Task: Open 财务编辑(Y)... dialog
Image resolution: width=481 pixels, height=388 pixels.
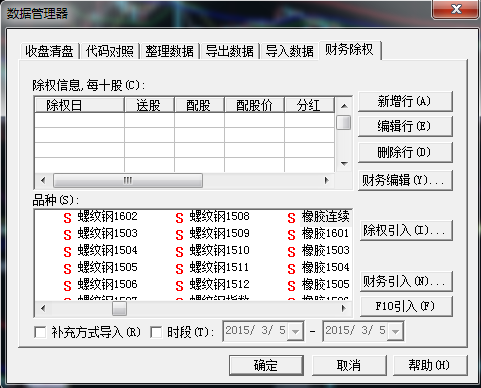Action: [405, 180]
